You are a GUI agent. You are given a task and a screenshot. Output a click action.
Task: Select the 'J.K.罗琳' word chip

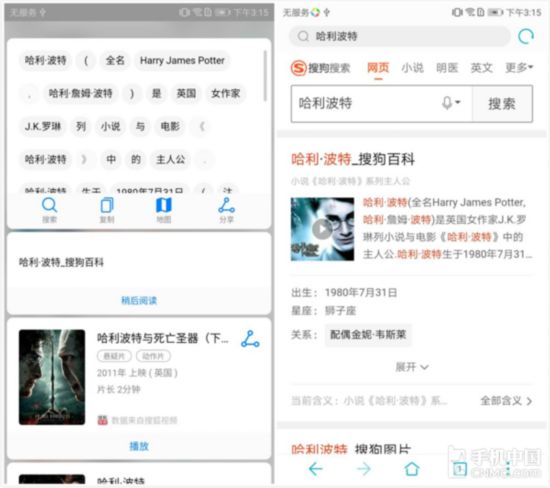[x=43, y=126]
